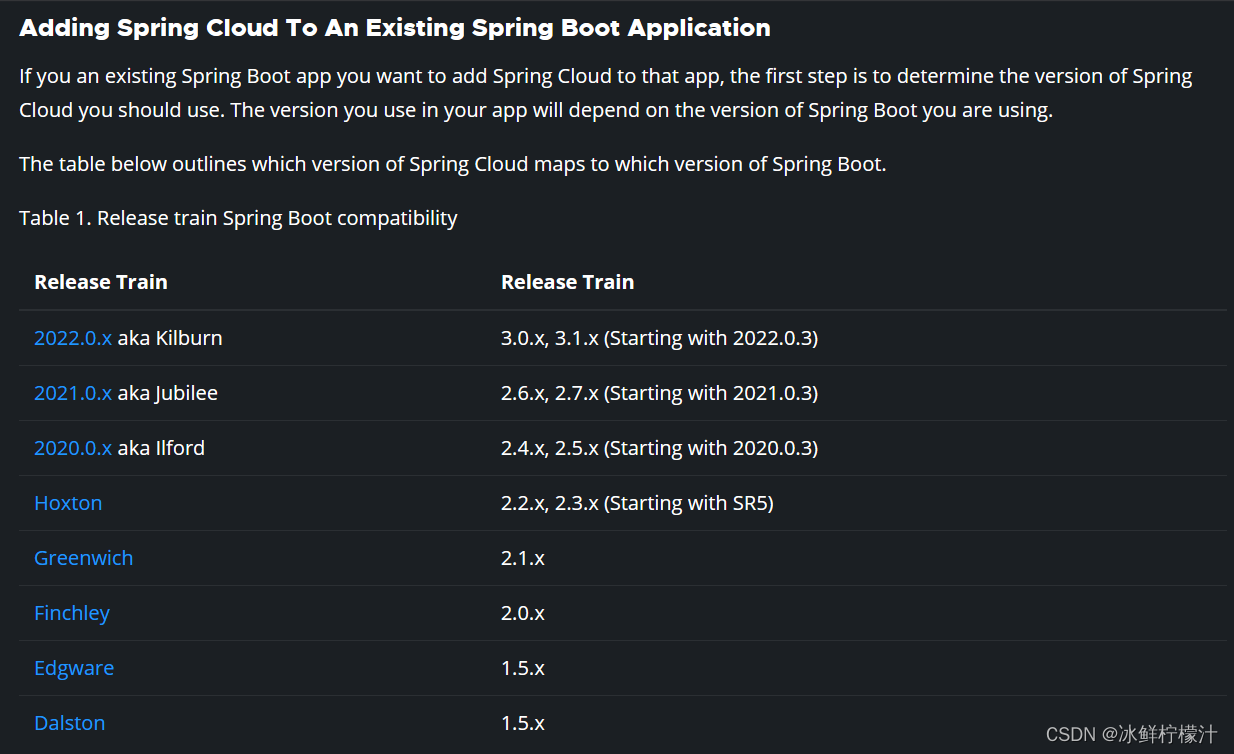Image resolution: width=1234 pixels, height=754 pixels.
Task: Open the 2022.0.x release train link
Action: pos(73,338)
